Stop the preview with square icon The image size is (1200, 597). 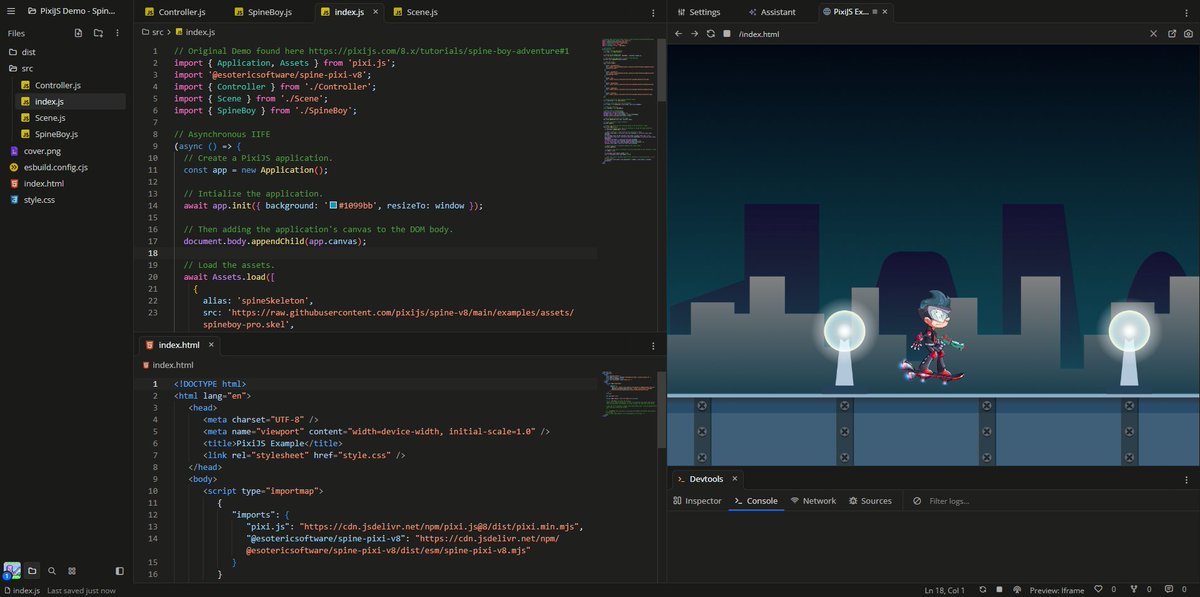pos(727,33)
